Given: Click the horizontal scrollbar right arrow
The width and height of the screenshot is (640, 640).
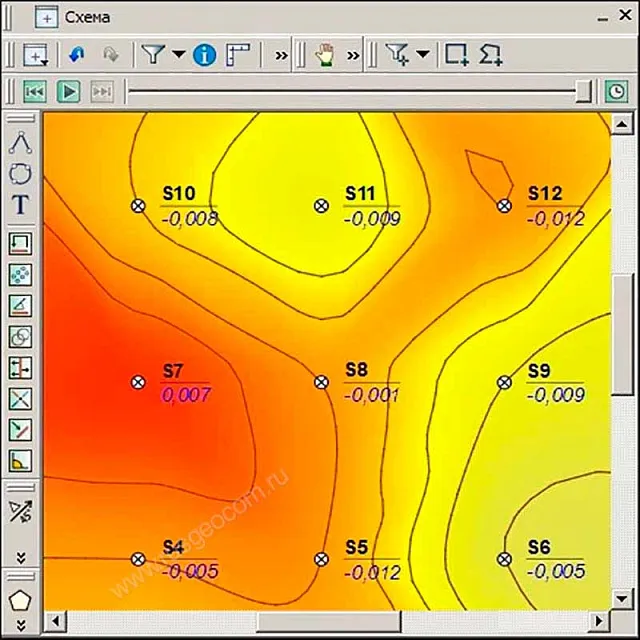Looking at the screenshot, I should point(599,622).
